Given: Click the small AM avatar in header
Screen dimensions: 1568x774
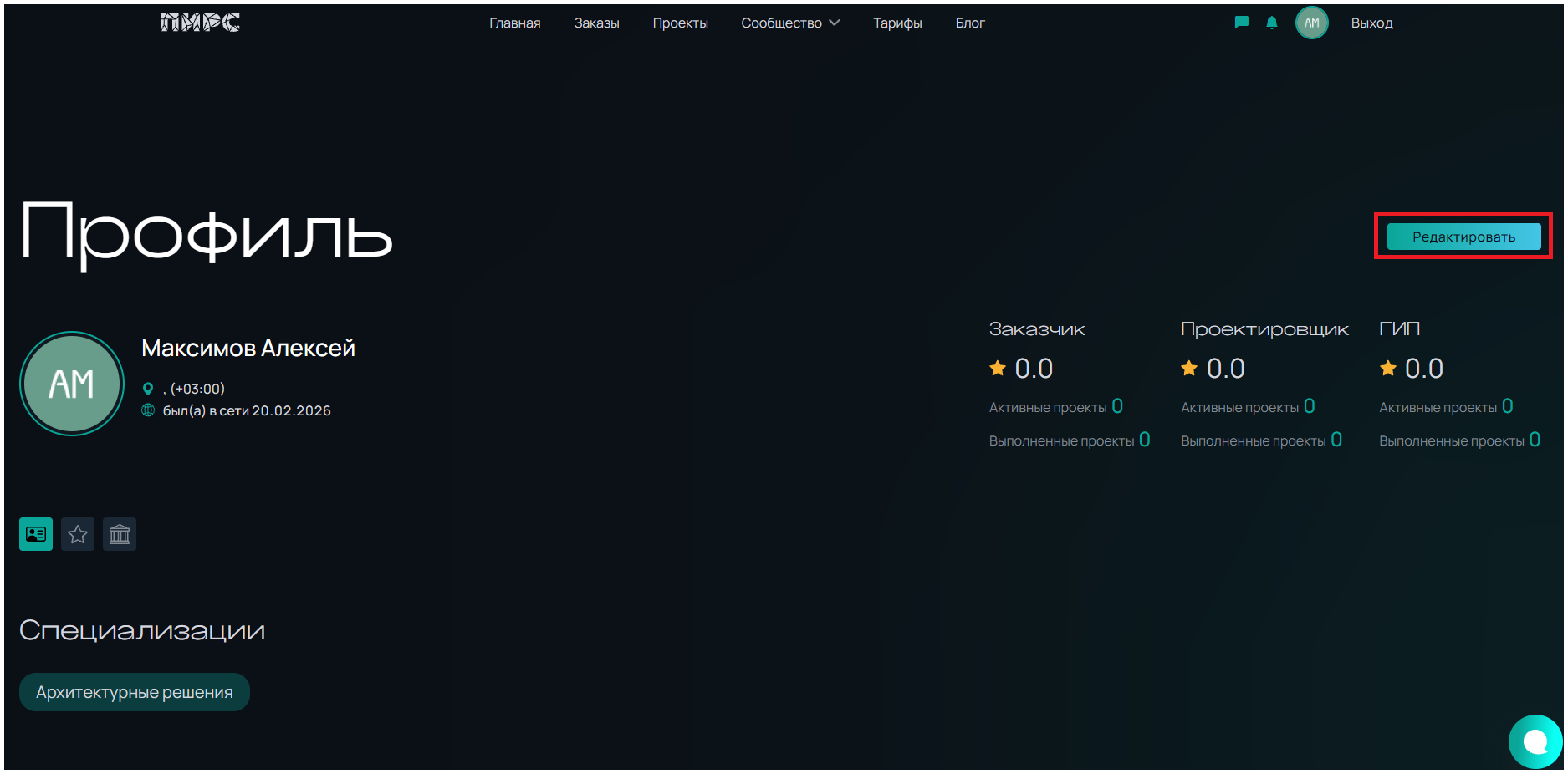Looking at the screenshot, I should click(x=1311, y=23).
